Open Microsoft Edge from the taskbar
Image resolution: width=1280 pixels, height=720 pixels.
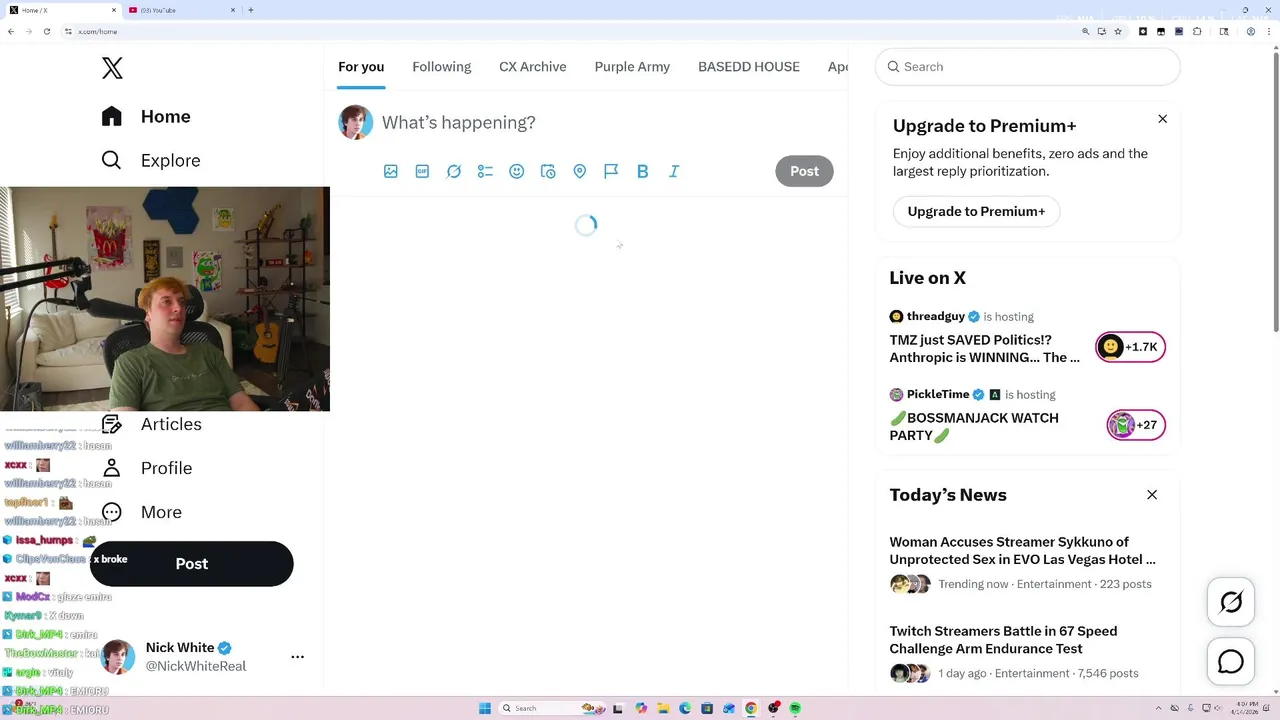tap(685, 708)
